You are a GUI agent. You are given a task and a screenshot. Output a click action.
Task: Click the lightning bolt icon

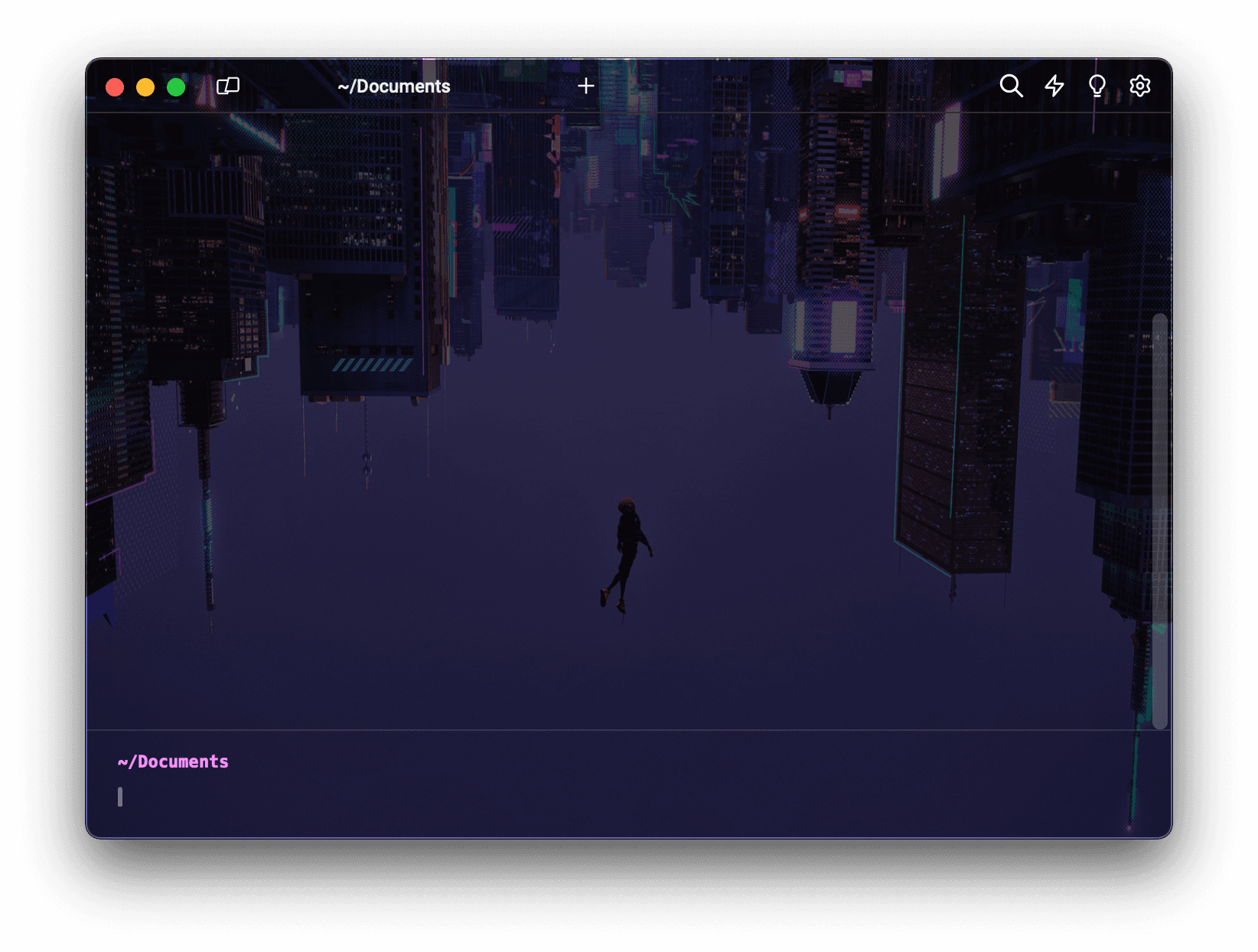pyautogui.click(x=1054, y=86)
